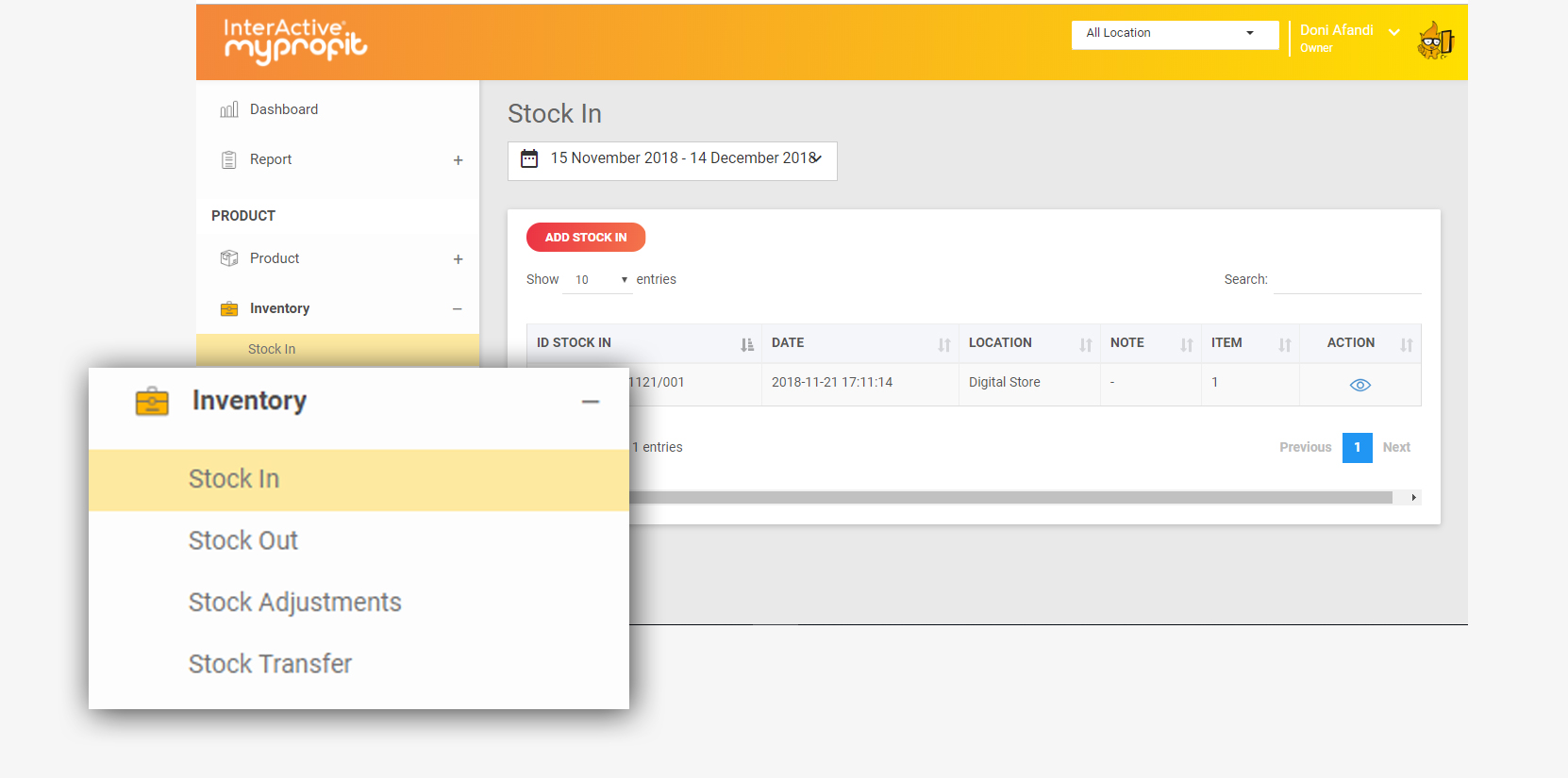Collapse the Inventory section in zoomed panel
This screenshot has height=778, width=1568.
click(591, 402)
